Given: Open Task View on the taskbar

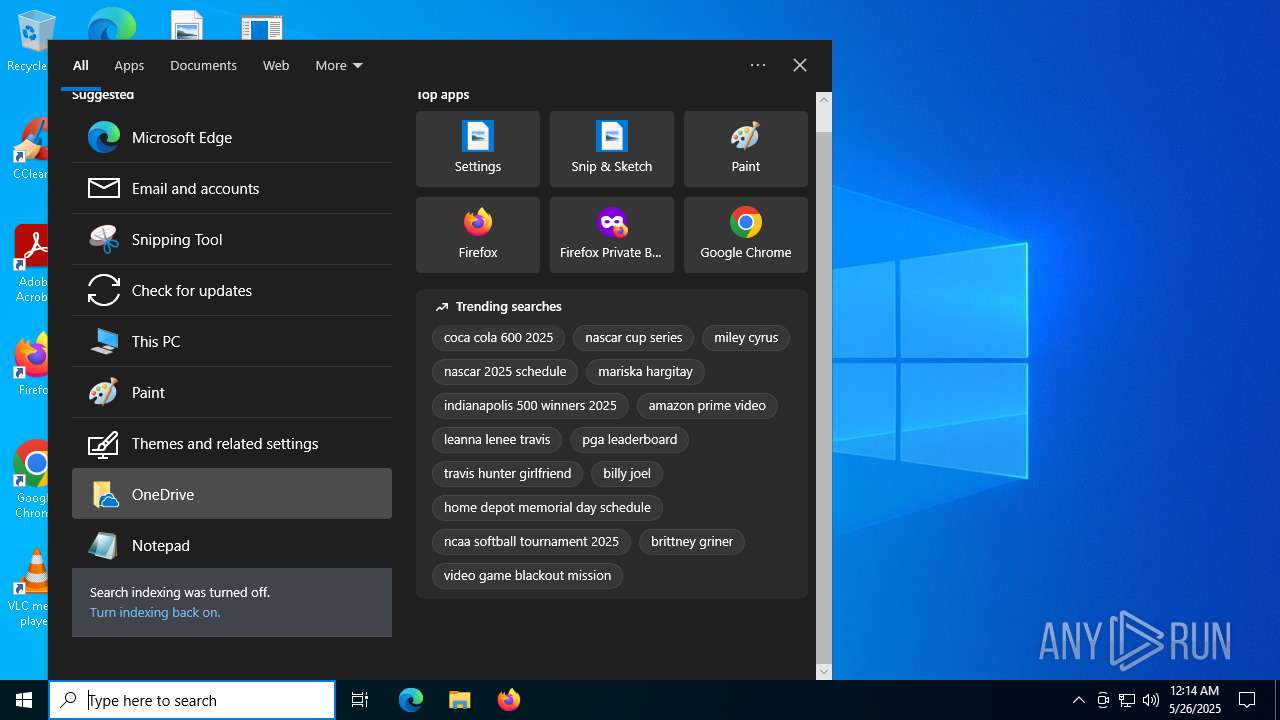Looking at the screenshot, I should point(360,700).
